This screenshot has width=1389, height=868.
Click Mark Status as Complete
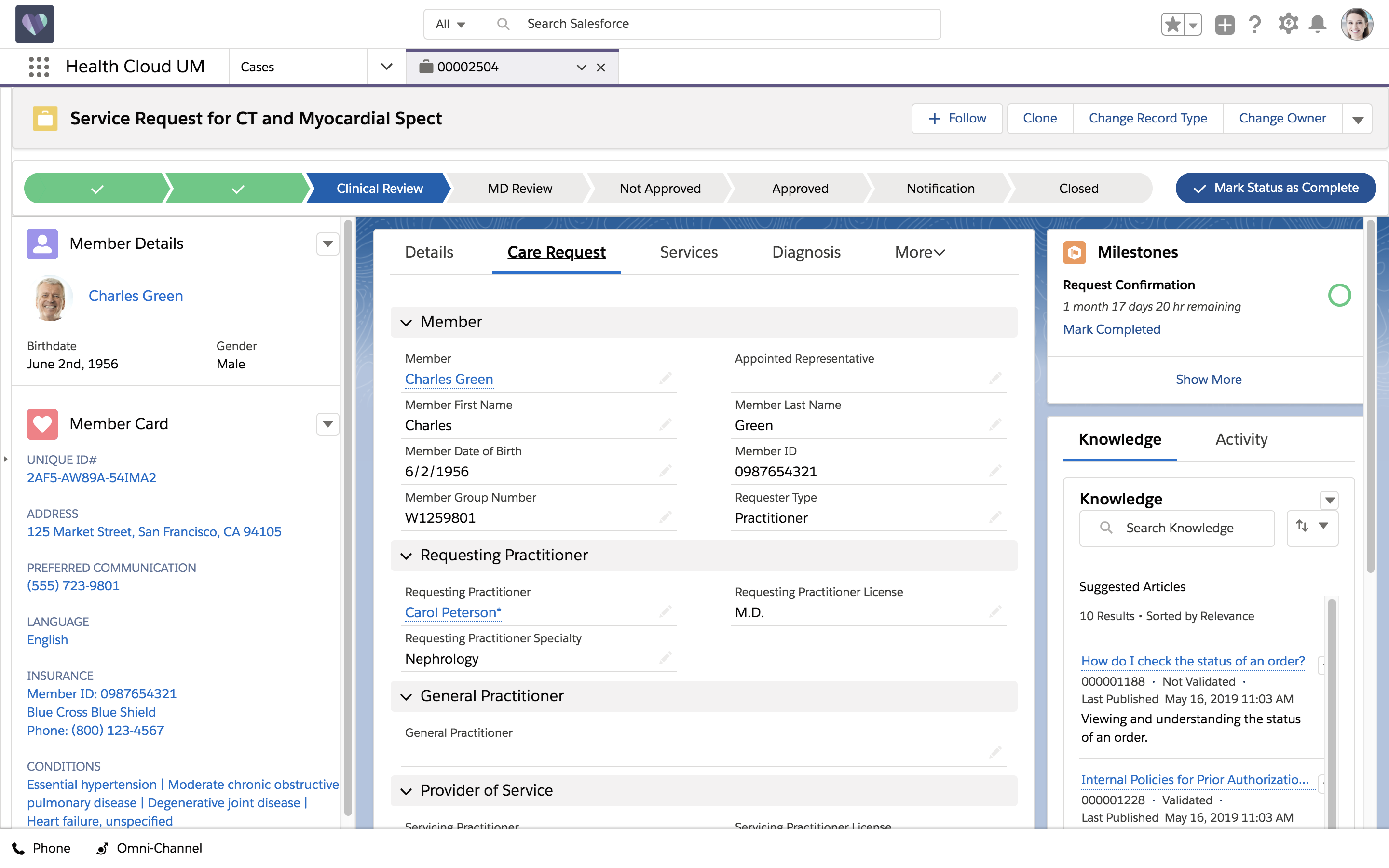coord(1275,188)
